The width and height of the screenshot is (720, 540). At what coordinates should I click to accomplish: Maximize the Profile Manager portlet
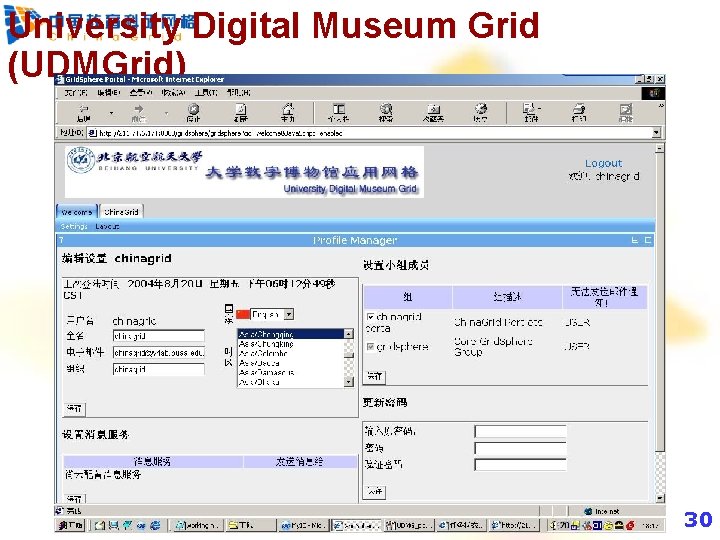[648, 240]
